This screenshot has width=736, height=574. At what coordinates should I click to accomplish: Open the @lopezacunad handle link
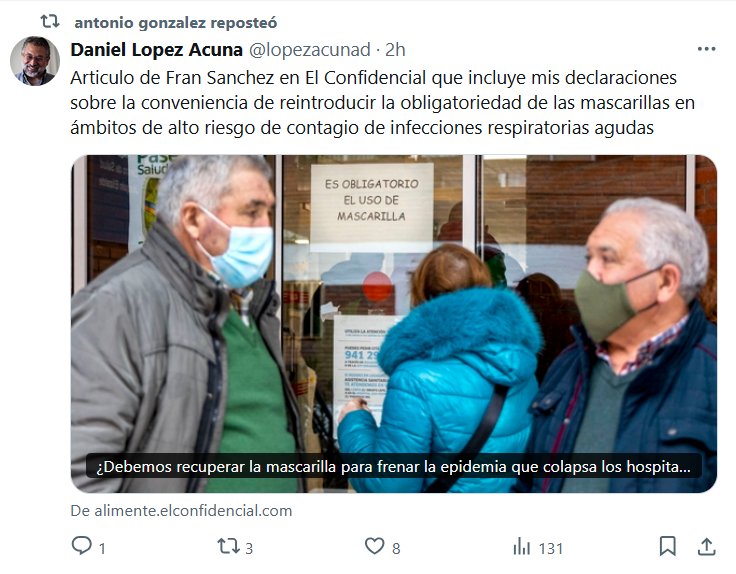pos(310,50)
